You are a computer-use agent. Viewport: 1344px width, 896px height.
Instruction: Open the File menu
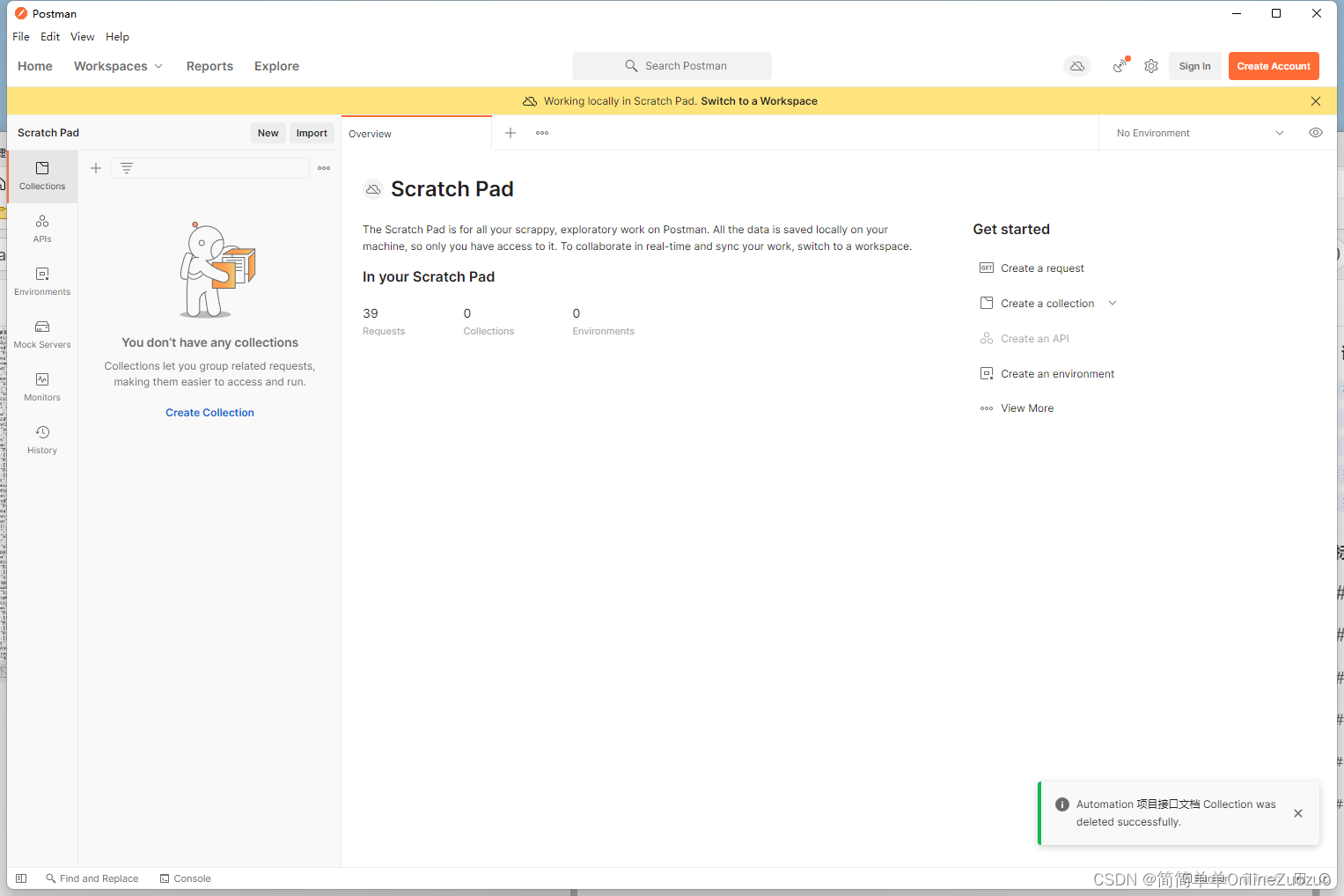[x=21, y=37]
